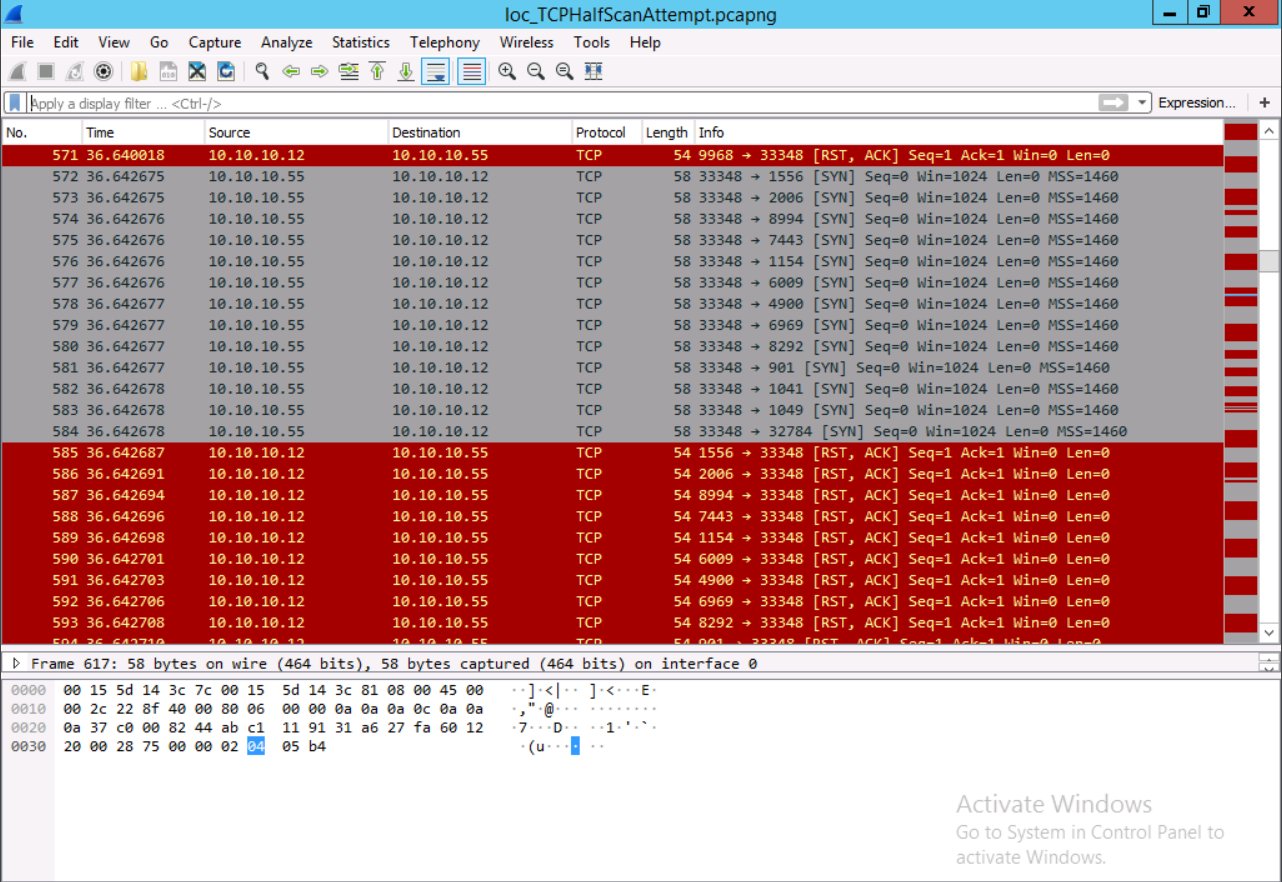This screenshot has height=882, width=1282.
Task: Select packet 581 SYN to port 901
Action: click(612, 367)
